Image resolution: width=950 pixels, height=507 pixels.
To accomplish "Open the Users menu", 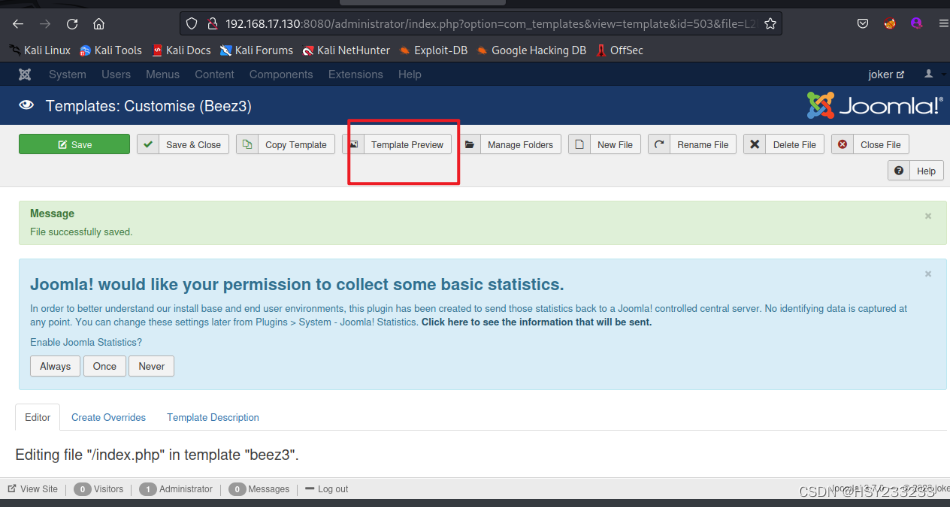I will 116,75.
